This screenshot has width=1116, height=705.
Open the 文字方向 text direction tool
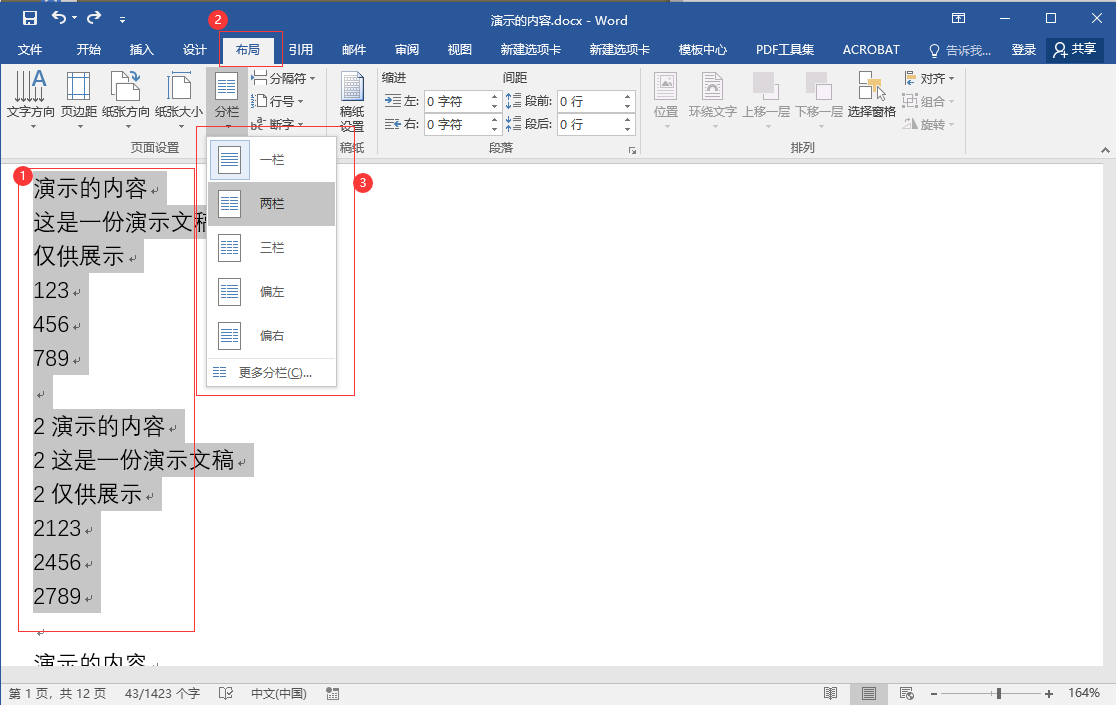tap(31, 97)
